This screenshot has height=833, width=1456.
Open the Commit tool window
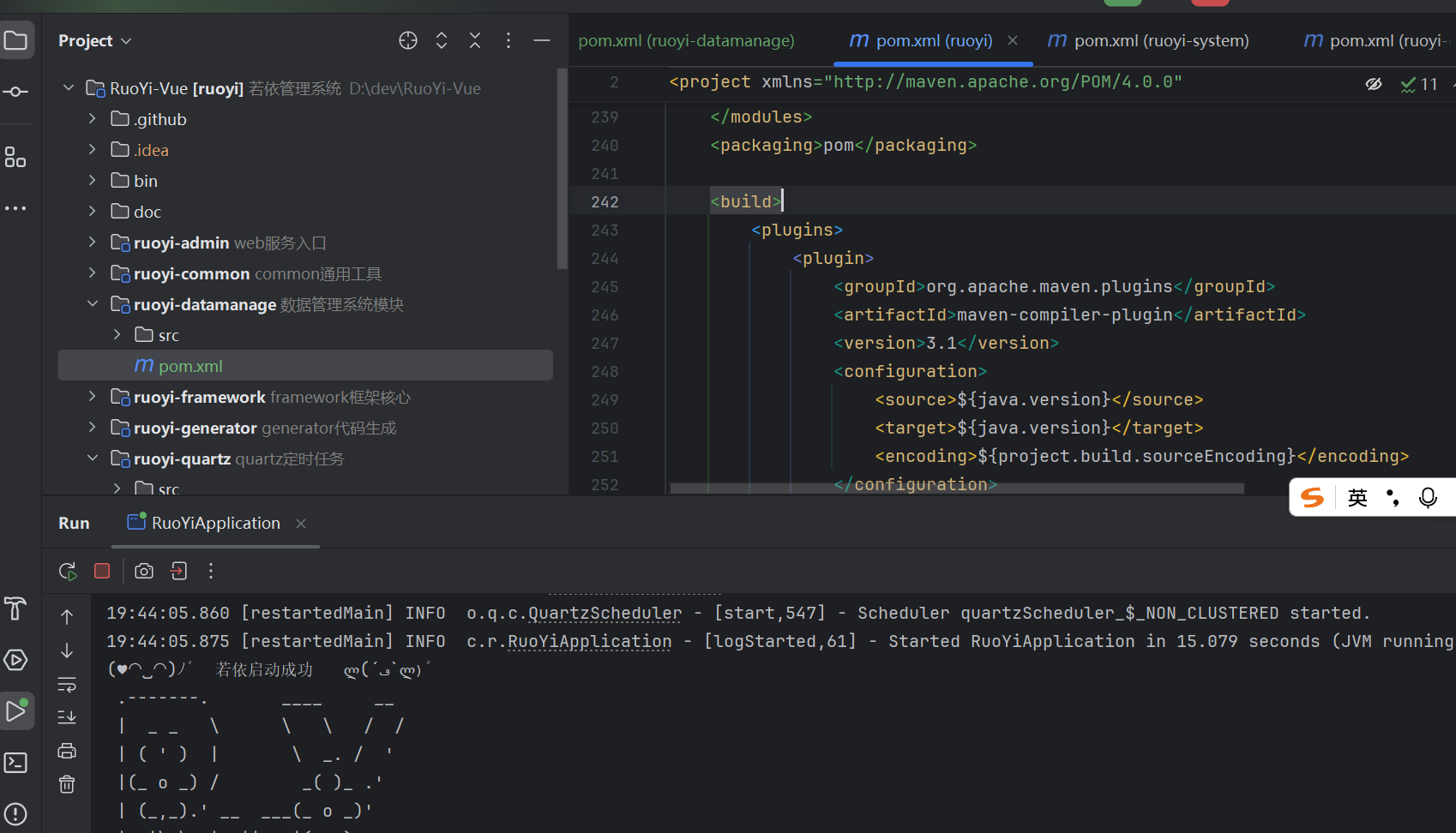click(16, 92)
